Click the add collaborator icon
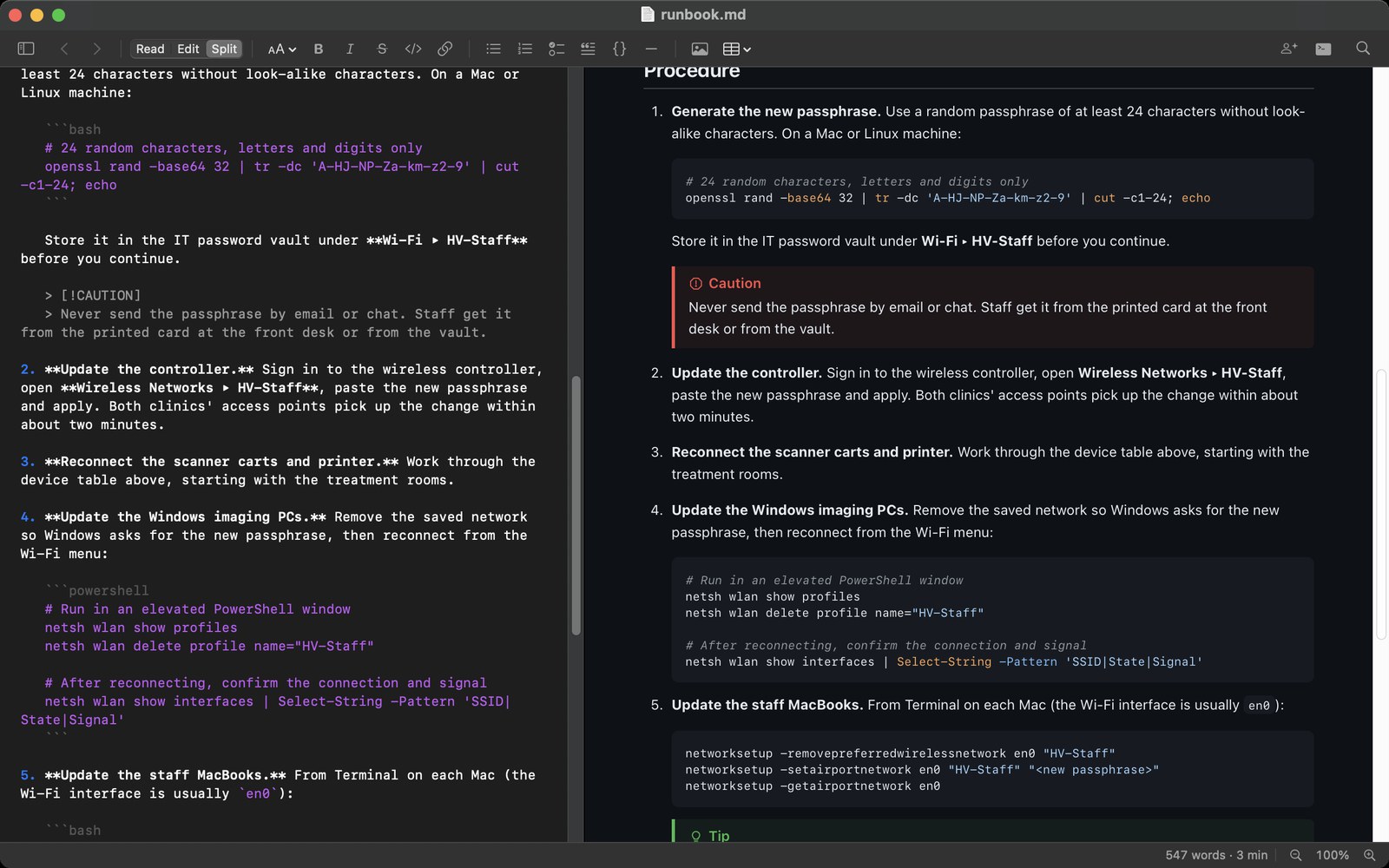 tap(1289, 49)
